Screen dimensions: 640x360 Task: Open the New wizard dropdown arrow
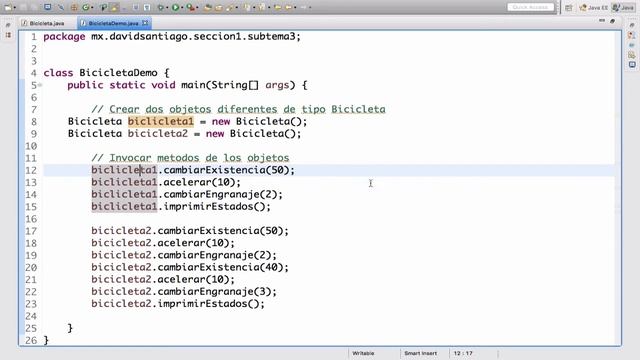pyautogui.click(x=15, y=7)
